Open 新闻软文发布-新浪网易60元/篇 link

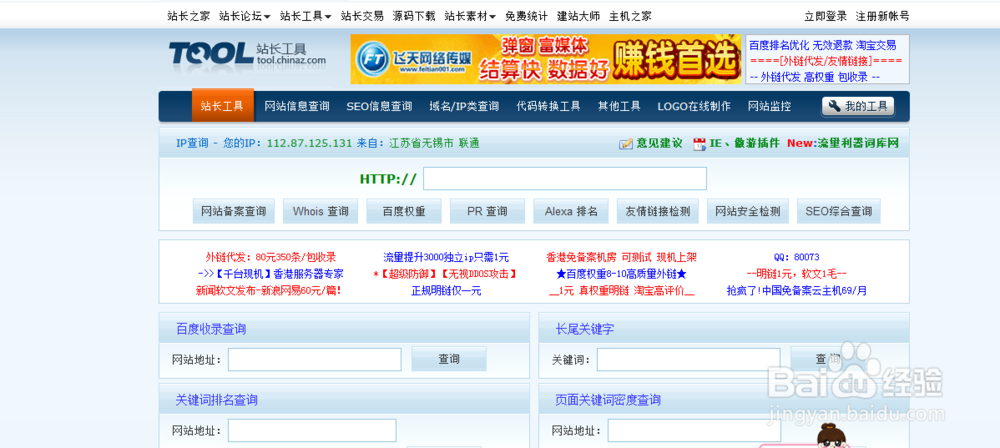[x=268, y=291]
